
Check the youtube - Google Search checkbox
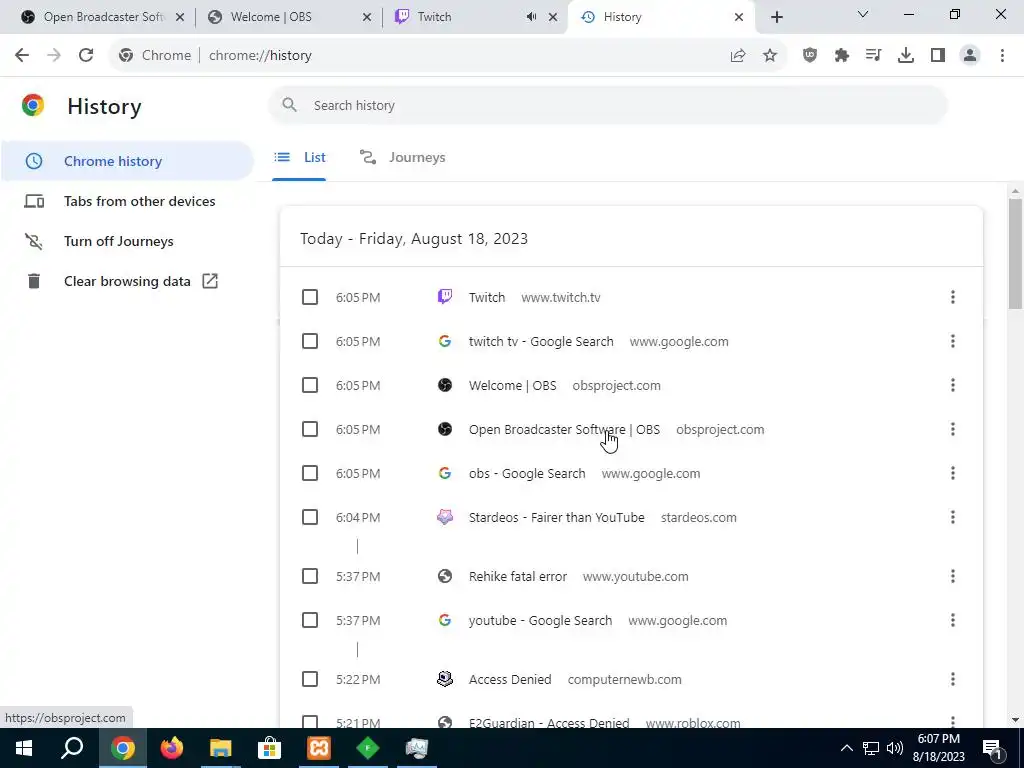click(310, 620)
